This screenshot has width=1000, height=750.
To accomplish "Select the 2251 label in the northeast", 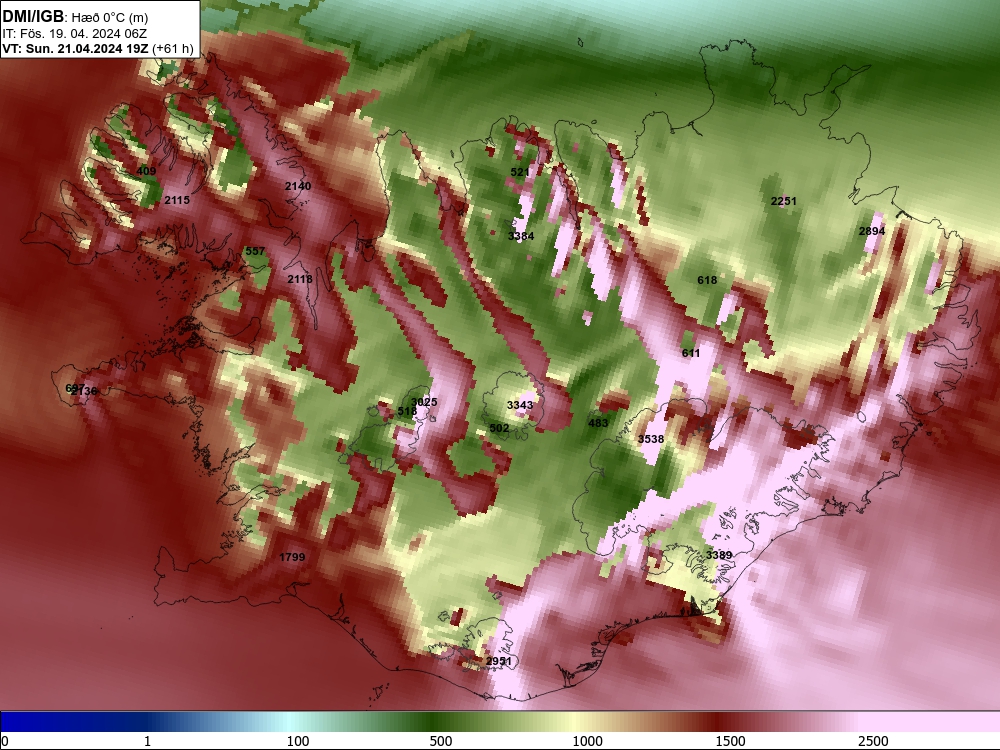I will [x=784, y=201].
